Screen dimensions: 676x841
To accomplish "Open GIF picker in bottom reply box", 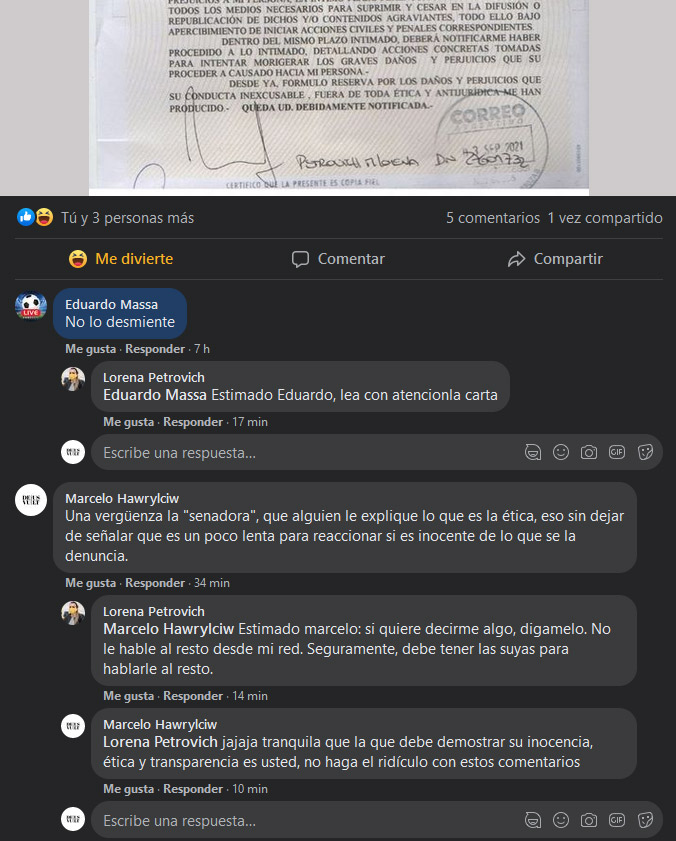I will pyautogui.click(x=617, y=820).
